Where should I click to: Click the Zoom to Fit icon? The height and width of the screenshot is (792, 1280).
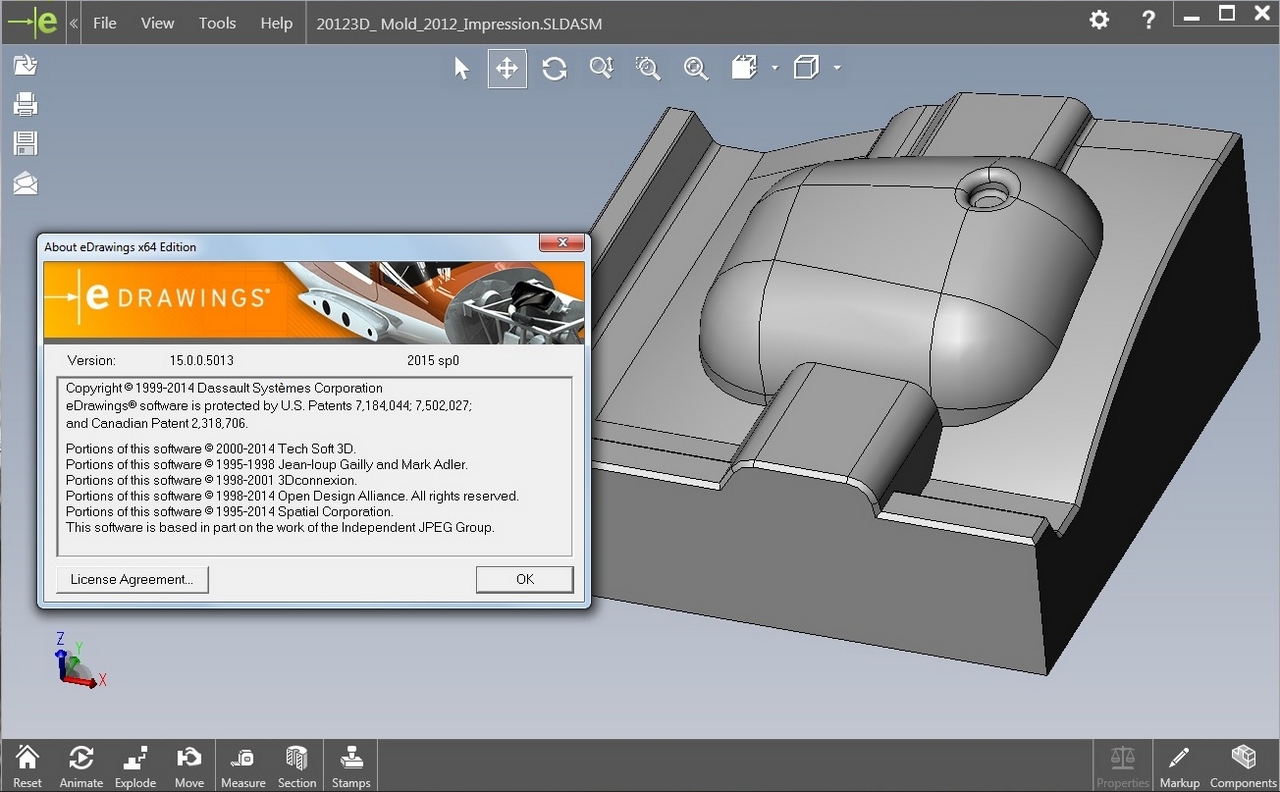point(695,68)
